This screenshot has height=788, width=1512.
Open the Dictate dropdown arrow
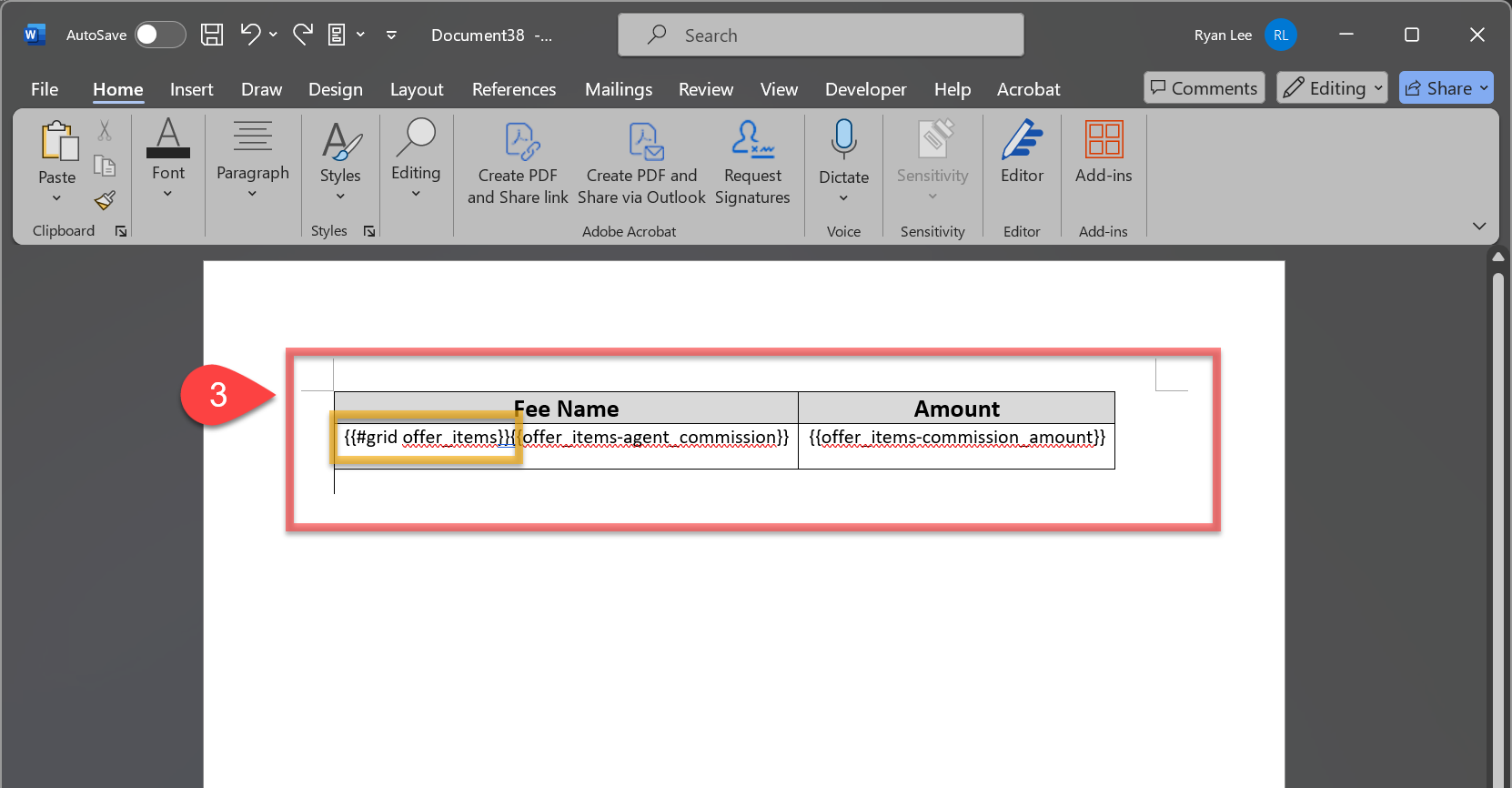[843, 198]
